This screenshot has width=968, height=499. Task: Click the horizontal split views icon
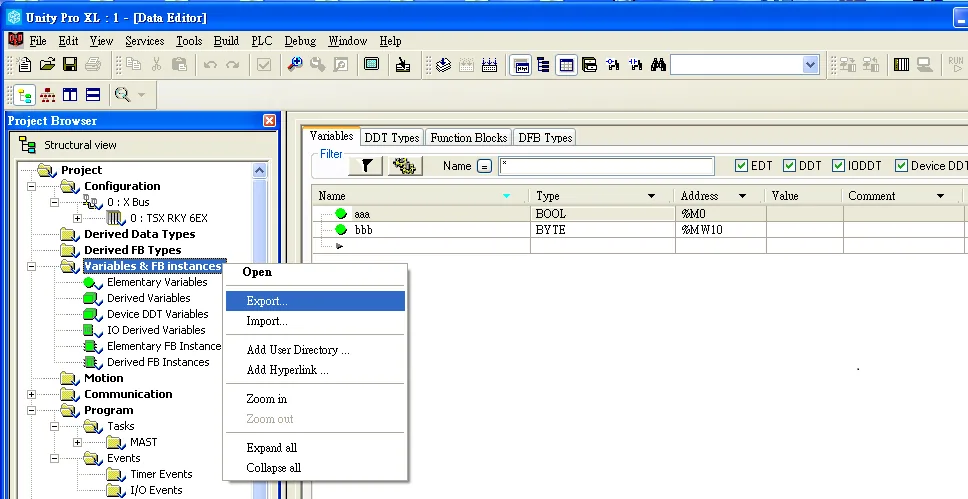[x=93, y=94]
